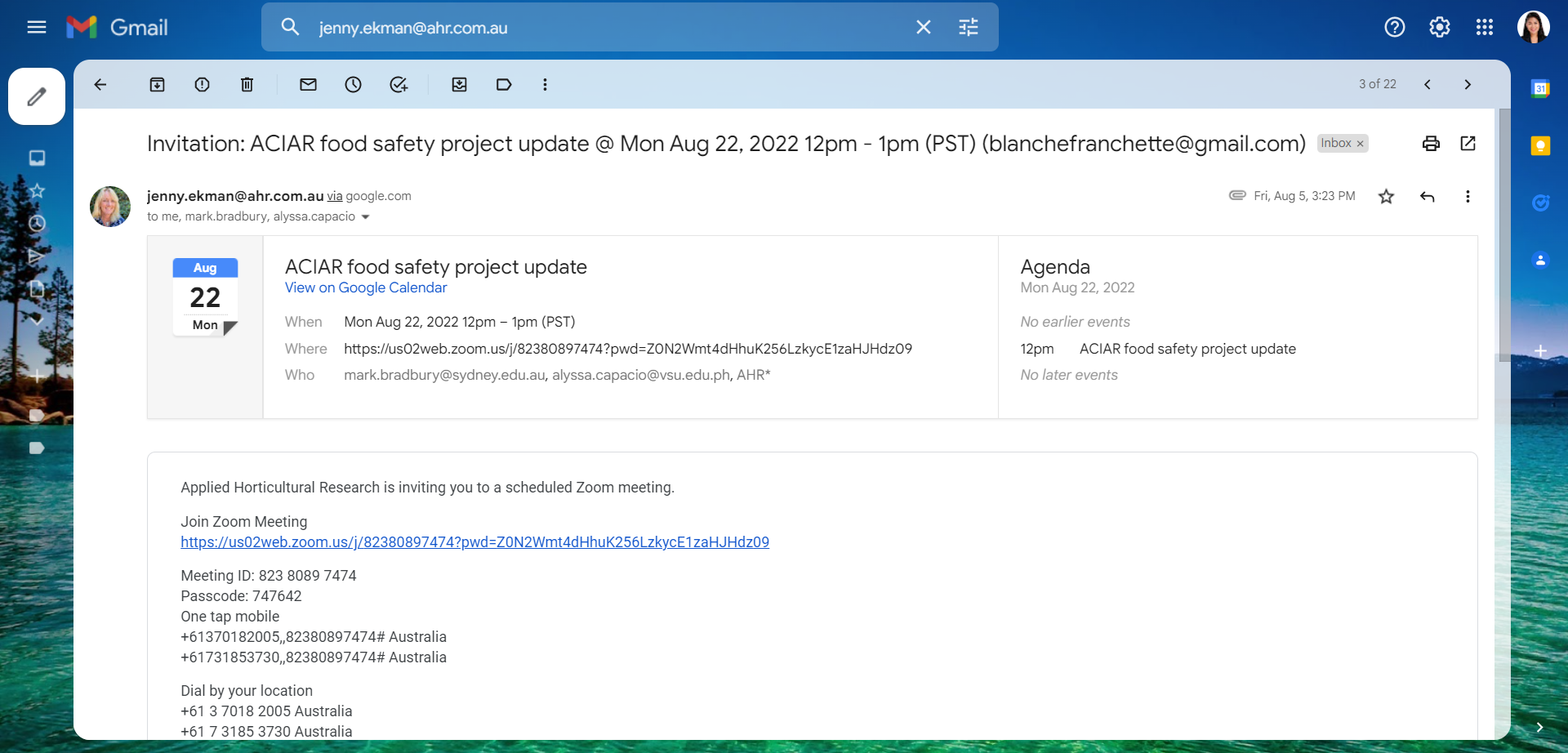
Task: Open the message's three-dot More menu
Action: pyautogui.click(x=1468, y=196)
